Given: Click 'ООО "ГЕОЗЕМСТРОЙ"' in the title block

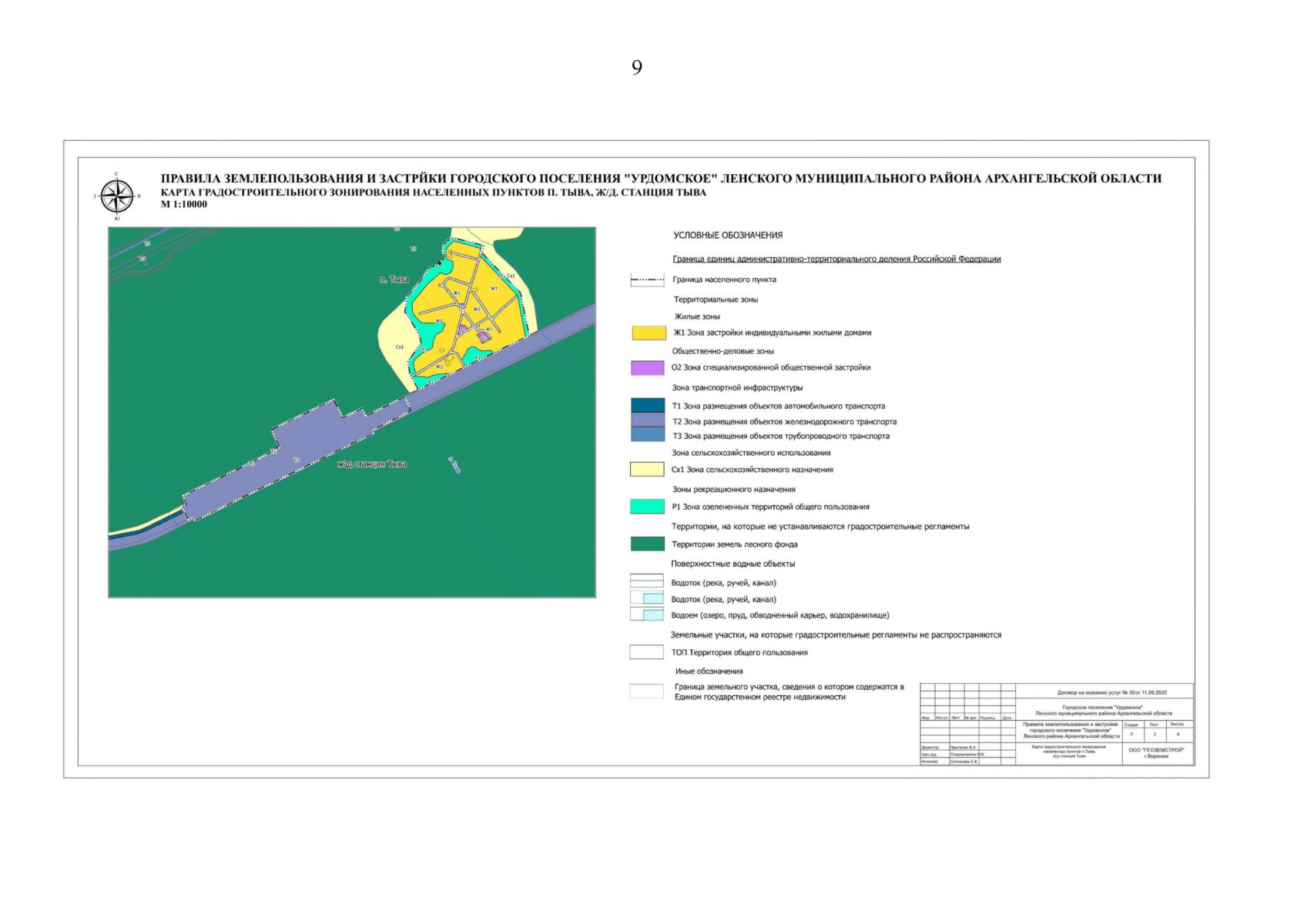Looking at the screenshot, I should pyautogui.click(x=1156, y=749).
